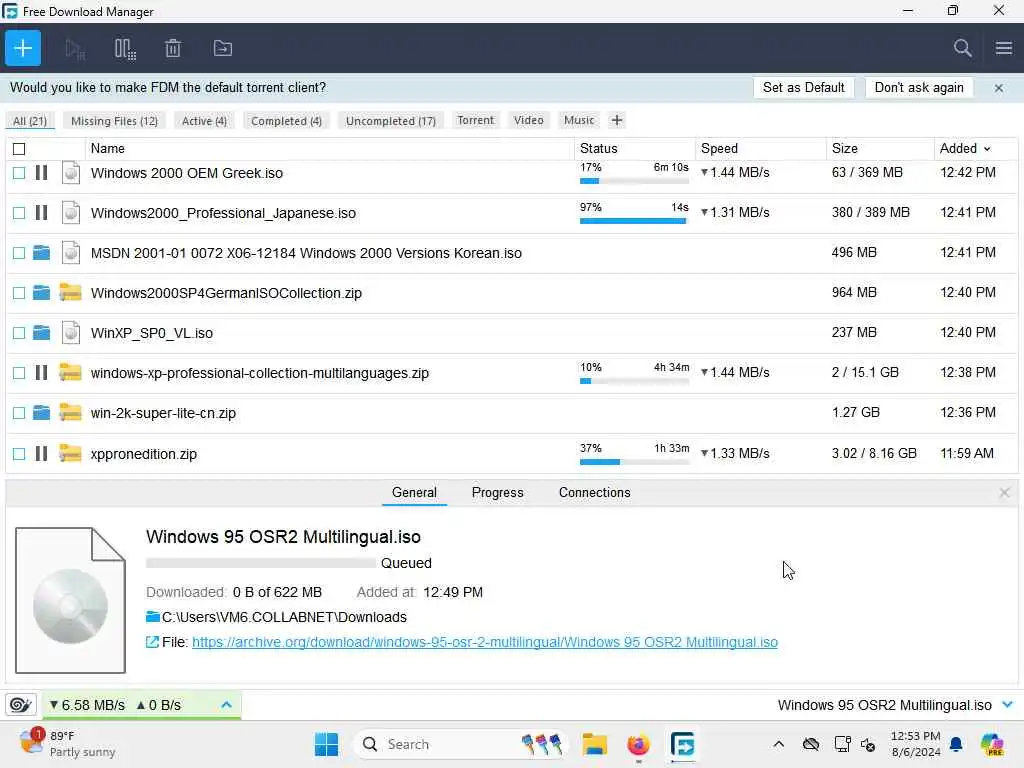
Task: Toggle snail speed mode icon
Action: [21, 705]
